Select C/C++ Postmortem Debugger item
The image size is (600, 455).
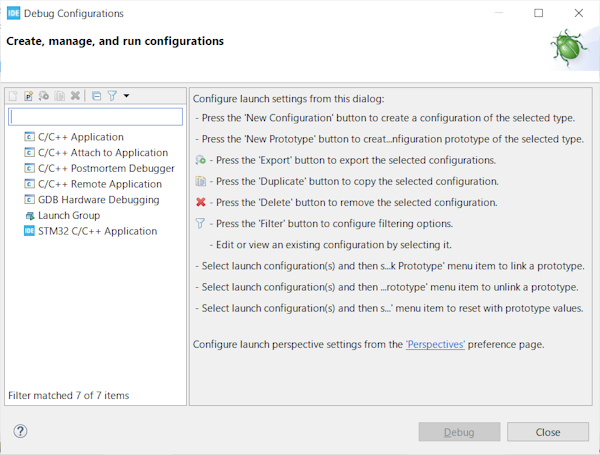pos(106,169)
